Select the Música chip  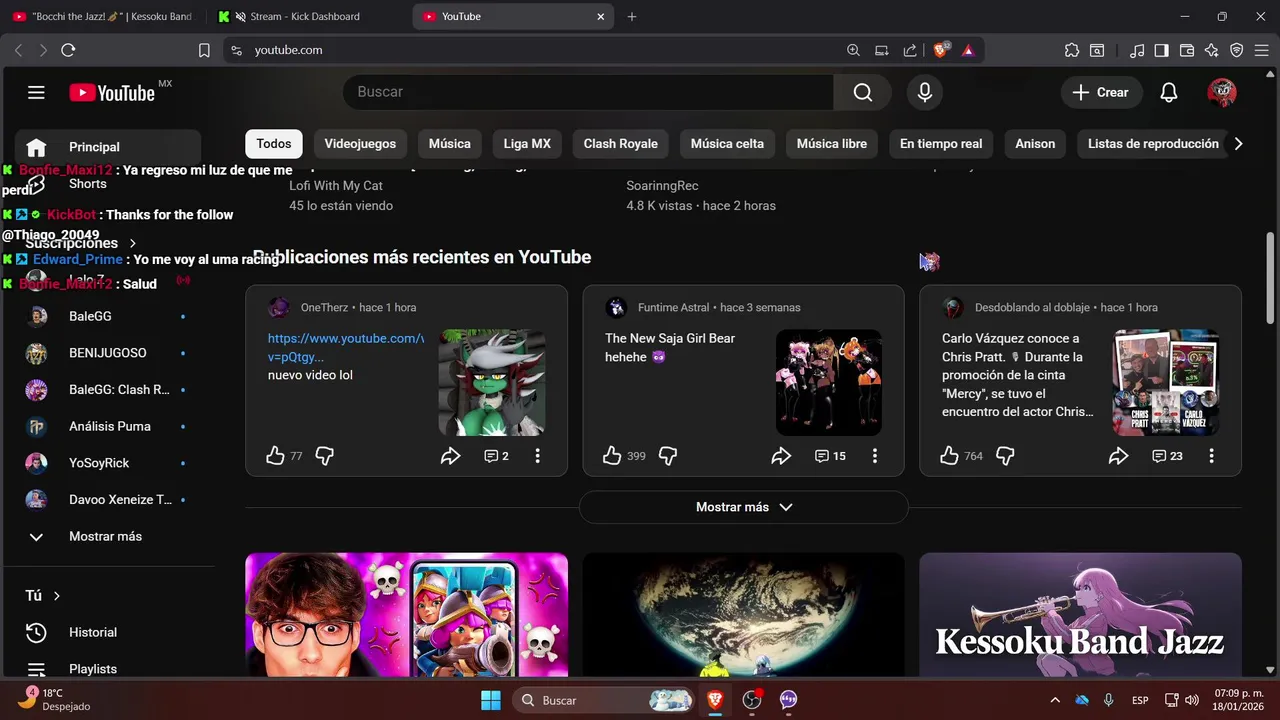click(450, 144)
